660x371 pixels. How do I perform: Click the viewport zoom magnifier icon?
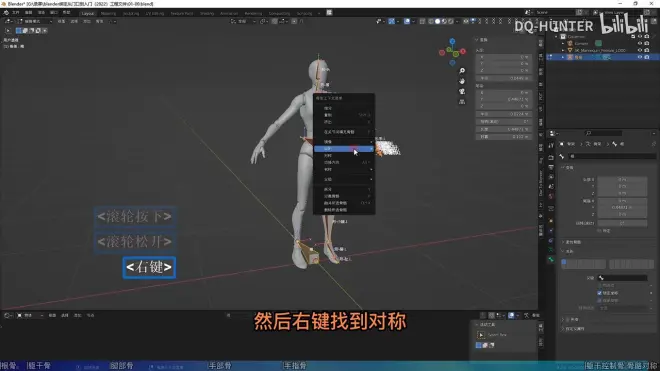click(x=462, y=71)
